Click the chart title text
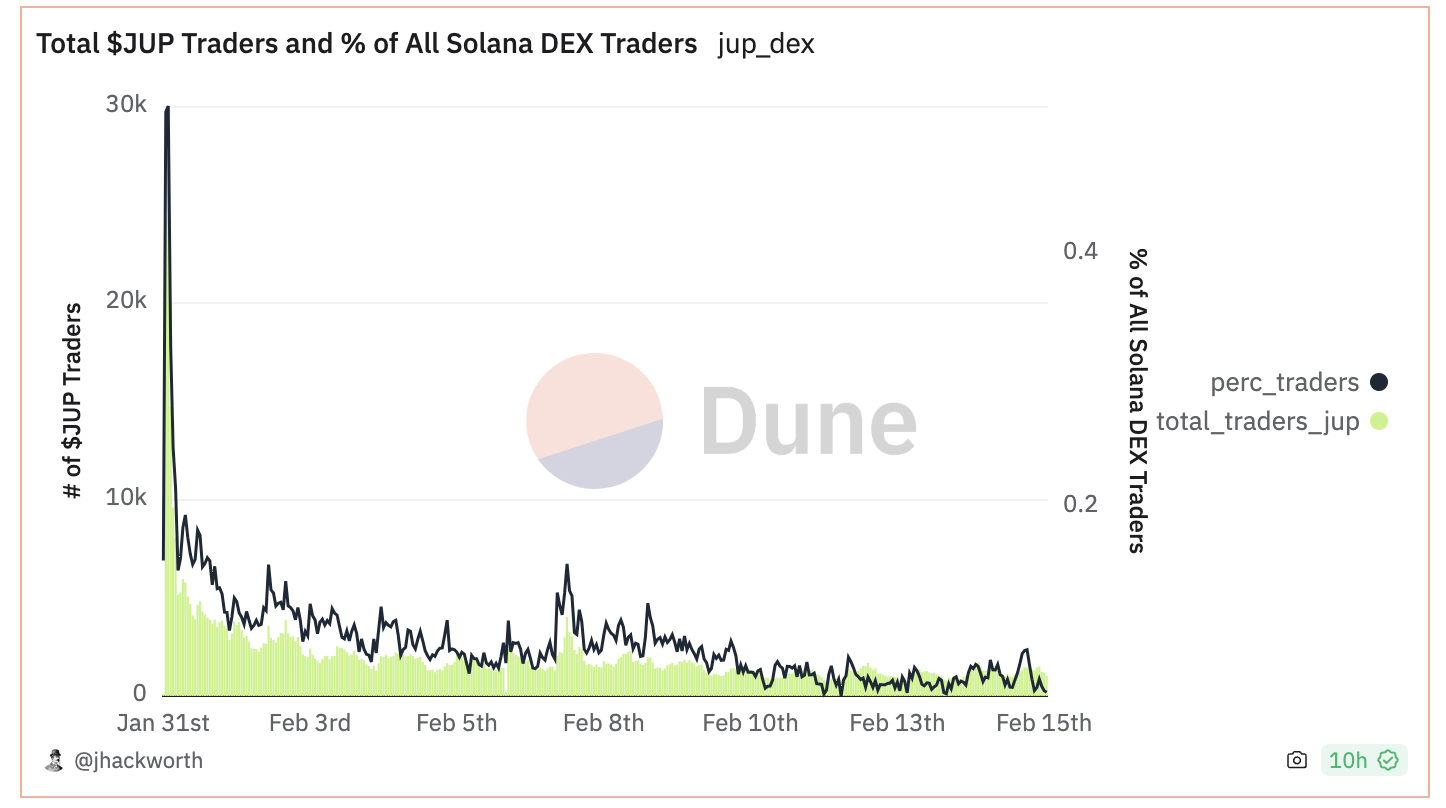 [366, 44]
